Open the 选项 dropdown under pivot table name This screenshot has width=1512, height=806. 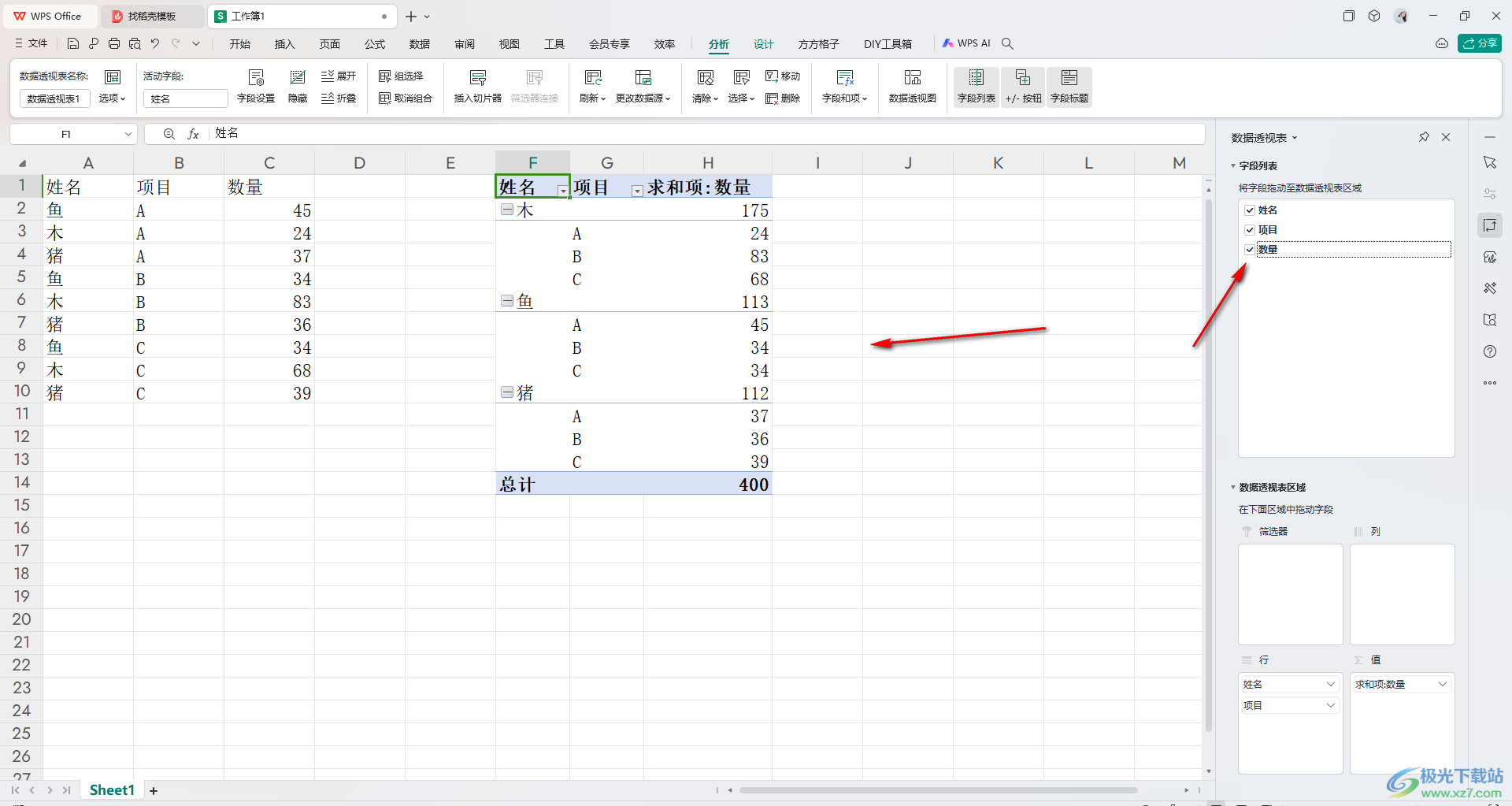[112, 98]
